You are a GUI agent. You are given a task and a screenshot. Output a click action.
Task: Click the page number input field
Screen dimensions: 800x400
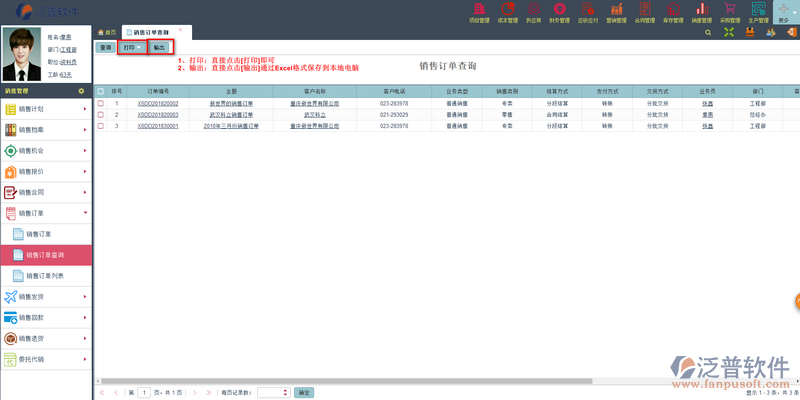(144, 392)
